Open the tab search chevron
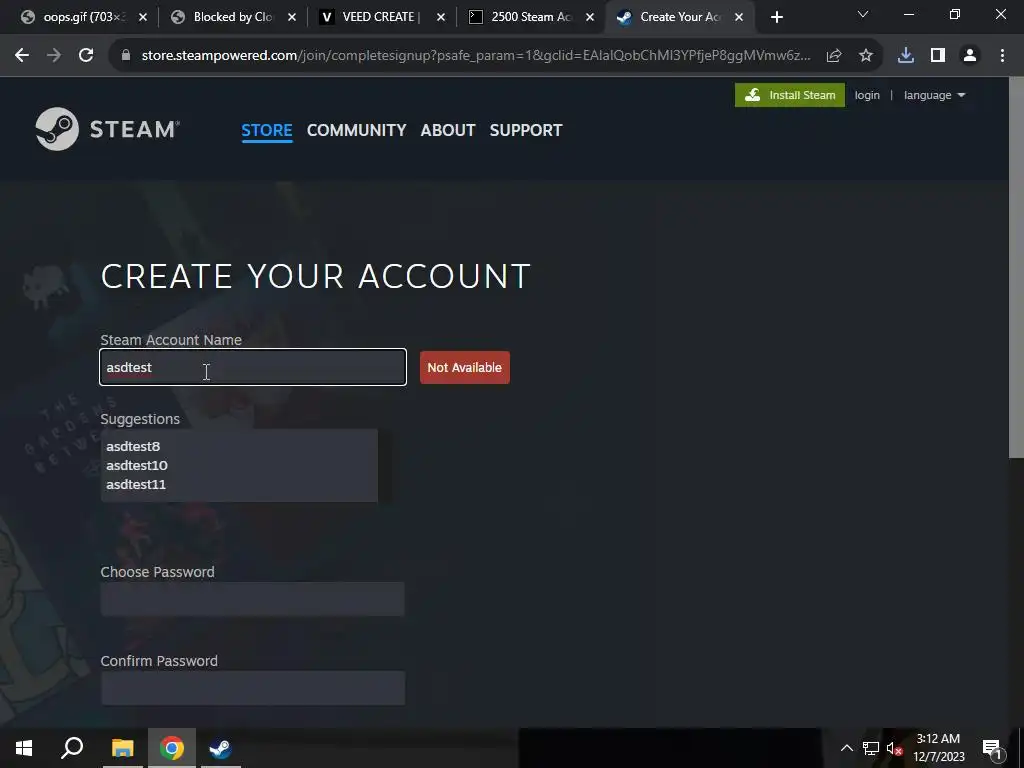 (863, 14)
